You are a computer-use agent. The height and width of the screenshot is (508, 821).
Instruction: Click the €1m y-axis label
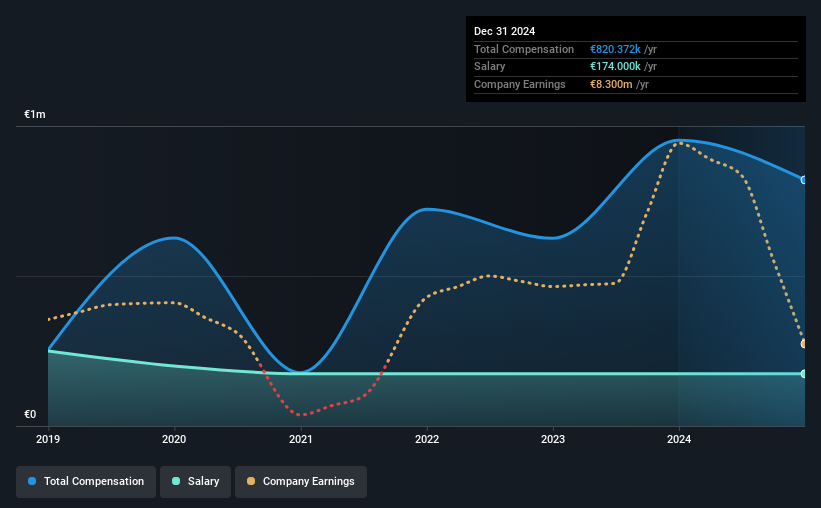tap(35, 114)
